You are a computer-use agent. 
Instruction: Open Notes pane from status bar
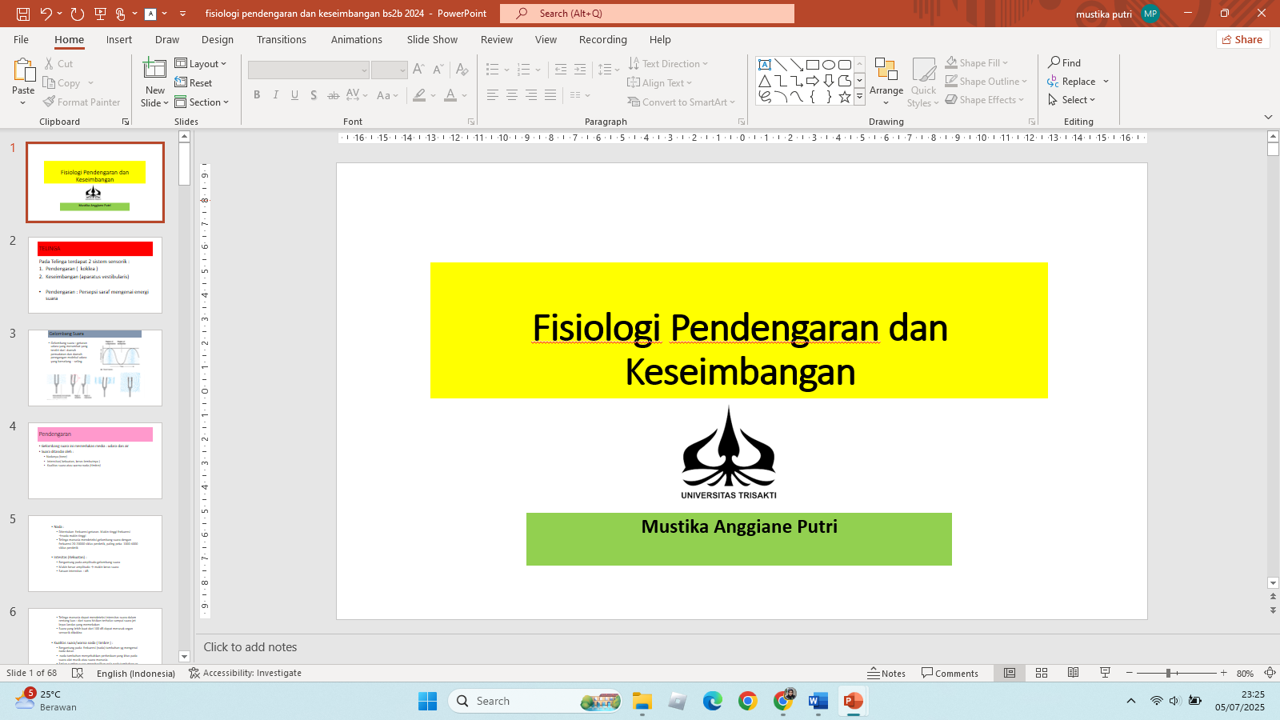tap(887, 673)
